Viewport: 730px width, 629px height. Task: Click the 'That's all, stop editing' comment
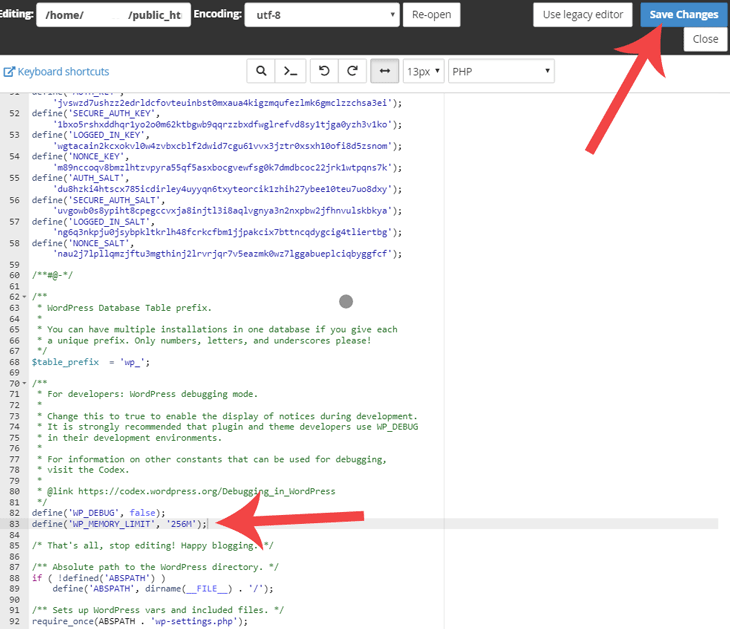(153, 545)
